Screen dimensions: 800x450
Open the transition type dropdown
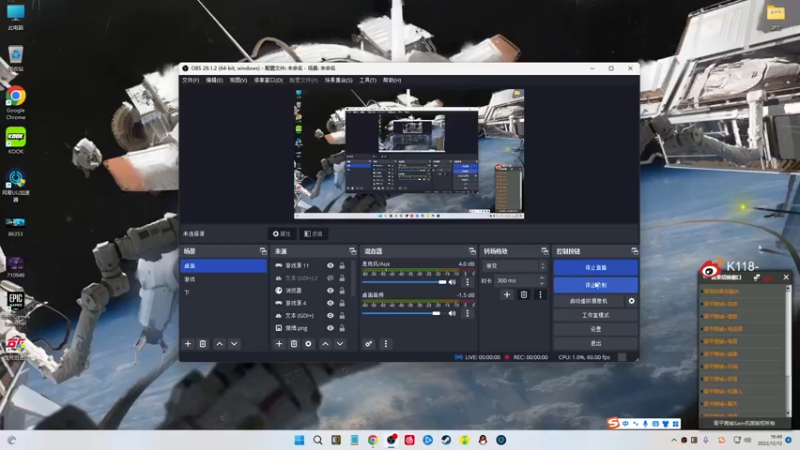click(514, 266)
